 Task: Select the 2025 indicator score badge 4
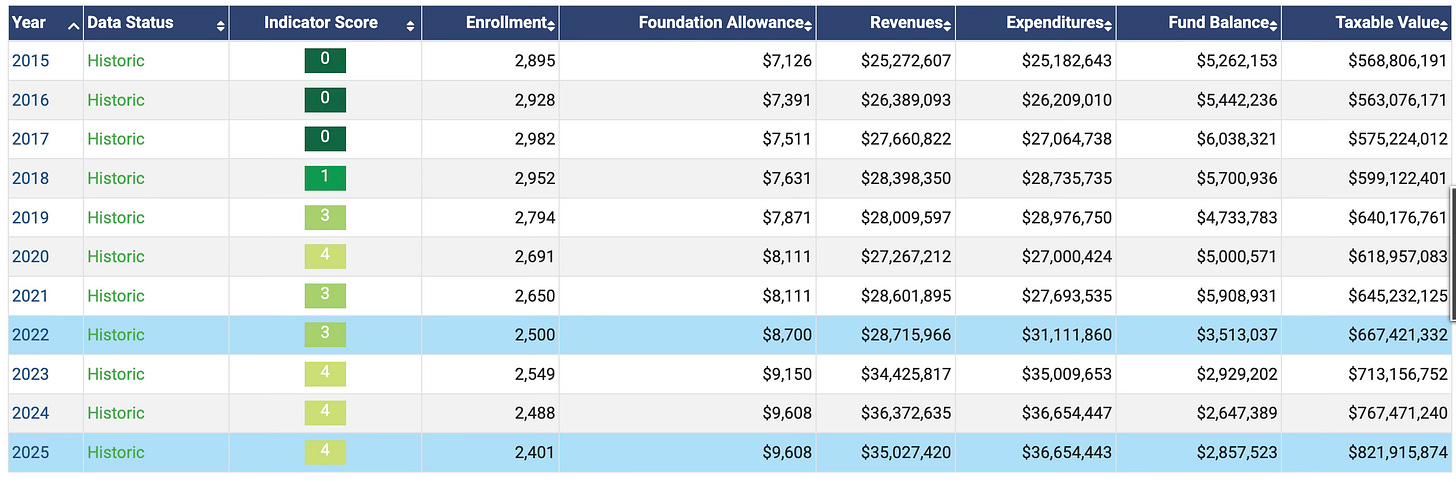coord(325,451)
